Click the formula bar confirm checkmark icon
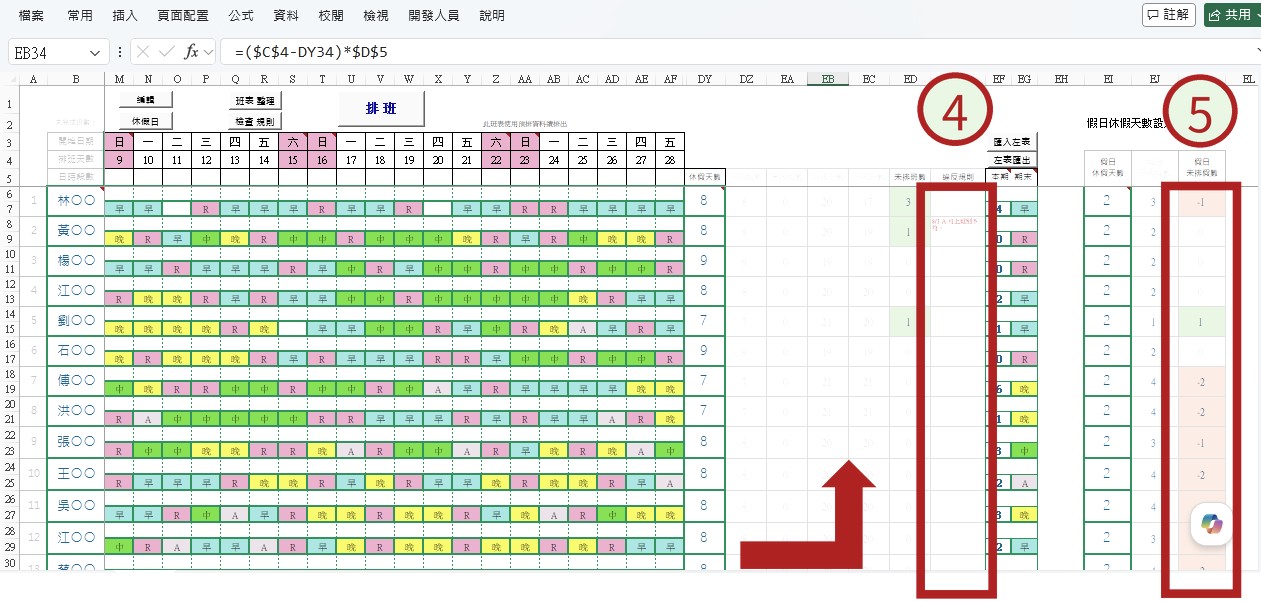The image size is (1261, 602). pos(167,52)
